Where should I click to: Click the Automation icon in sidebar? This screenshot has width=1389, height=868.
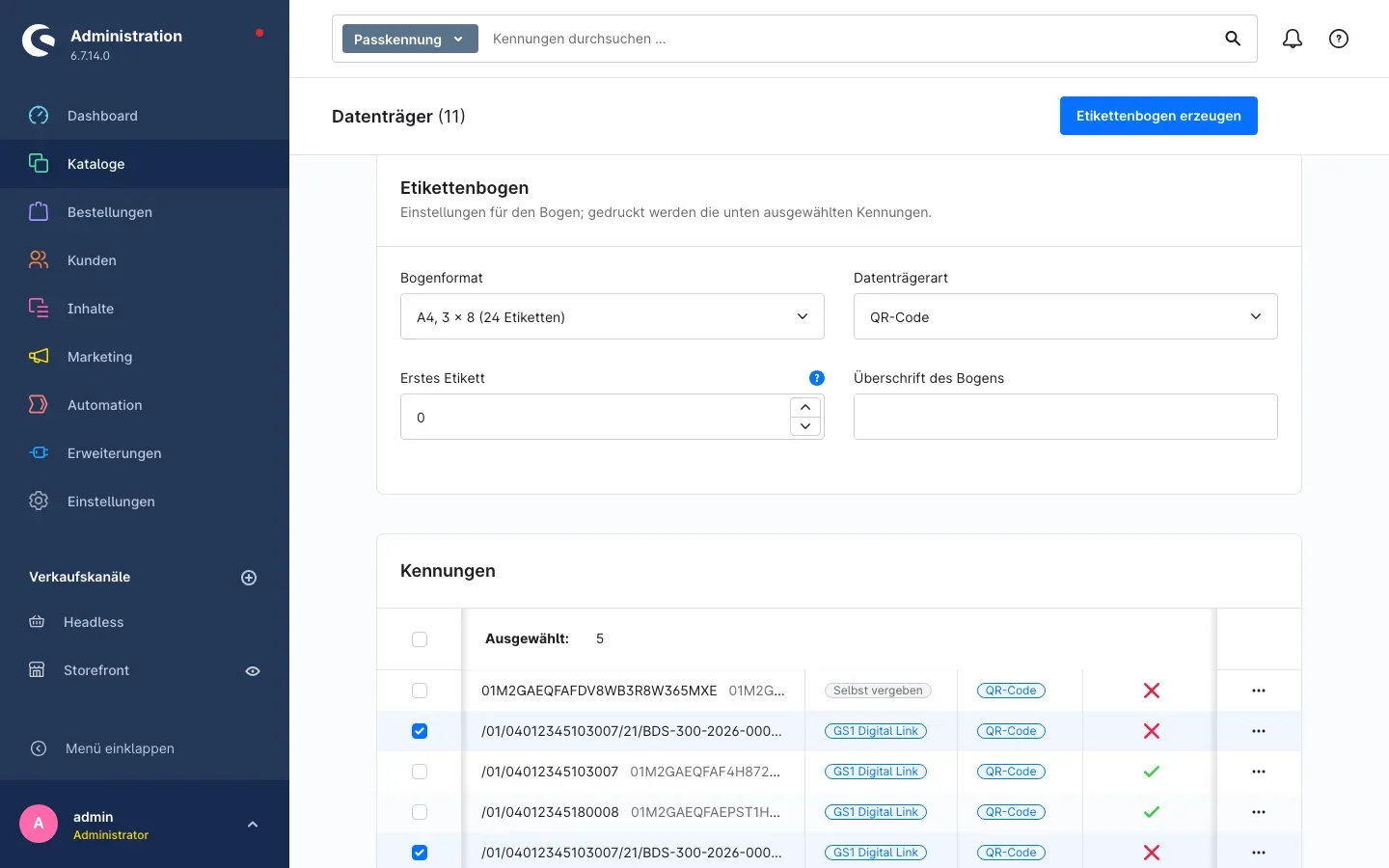tap(39, 405)
